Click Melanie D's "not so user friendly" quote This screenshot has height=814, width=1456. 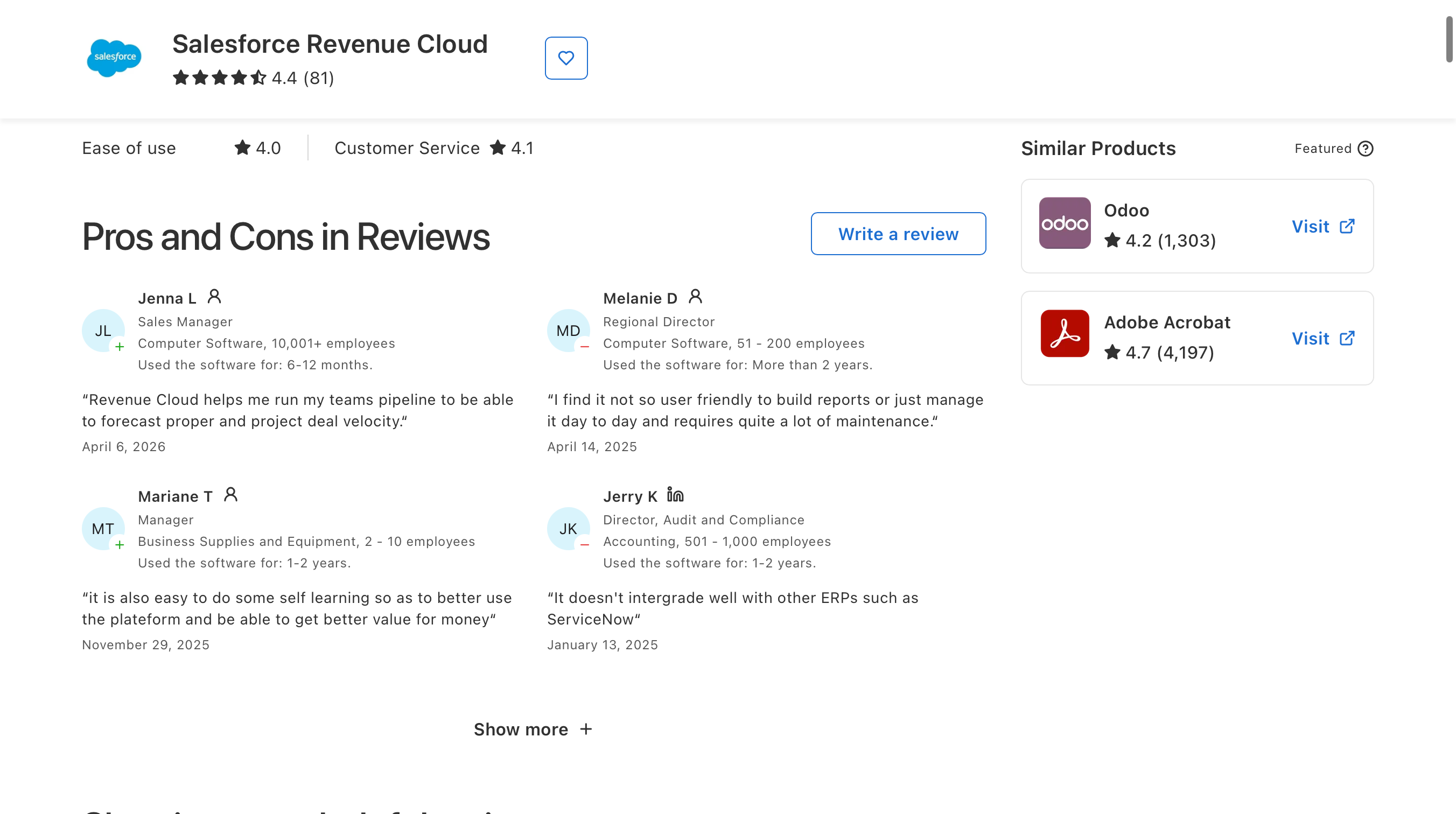tap(765, 410)
